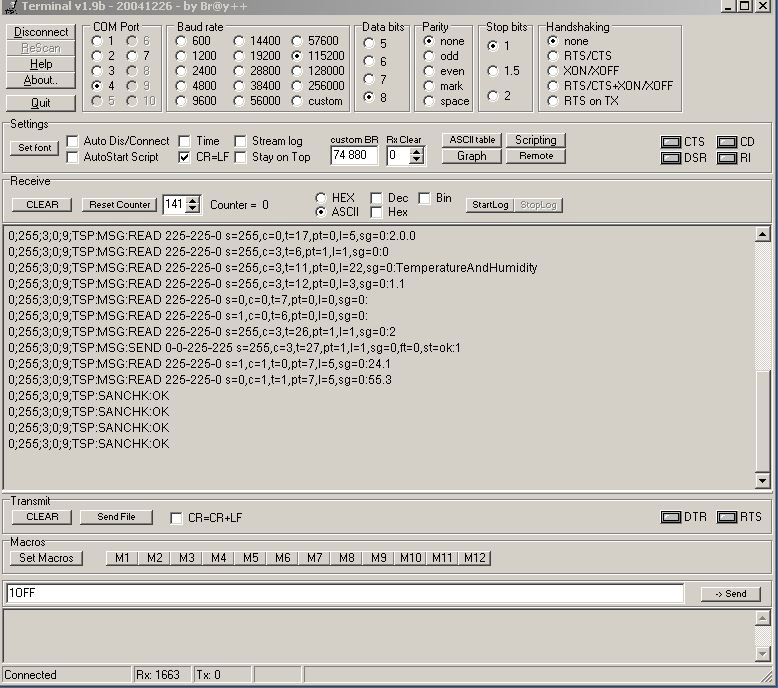Uncheck the CR=LF option
Image resolution: width=778 pixels, height=688 pixels.
pos(185,157)
